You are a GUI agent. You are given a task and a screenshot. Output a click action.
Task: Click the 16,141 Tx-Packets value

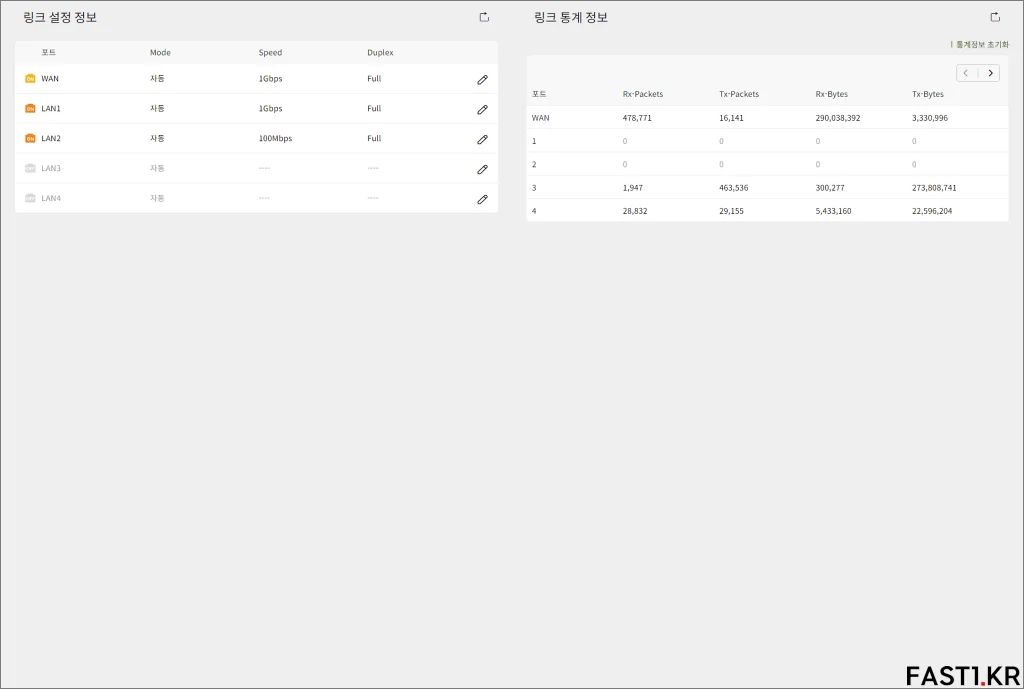click(731, 118)
